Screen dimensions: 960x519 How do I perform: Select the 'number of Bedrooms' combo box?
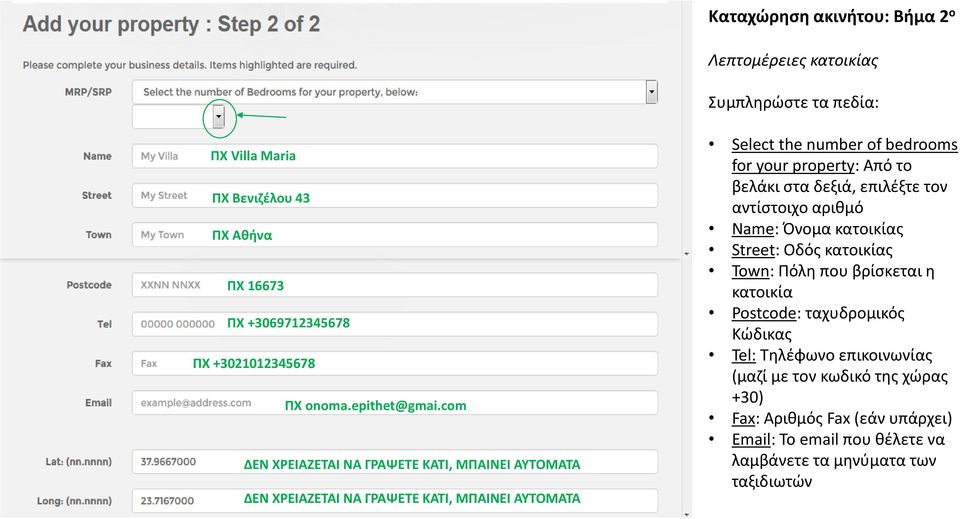pos(395,92)
